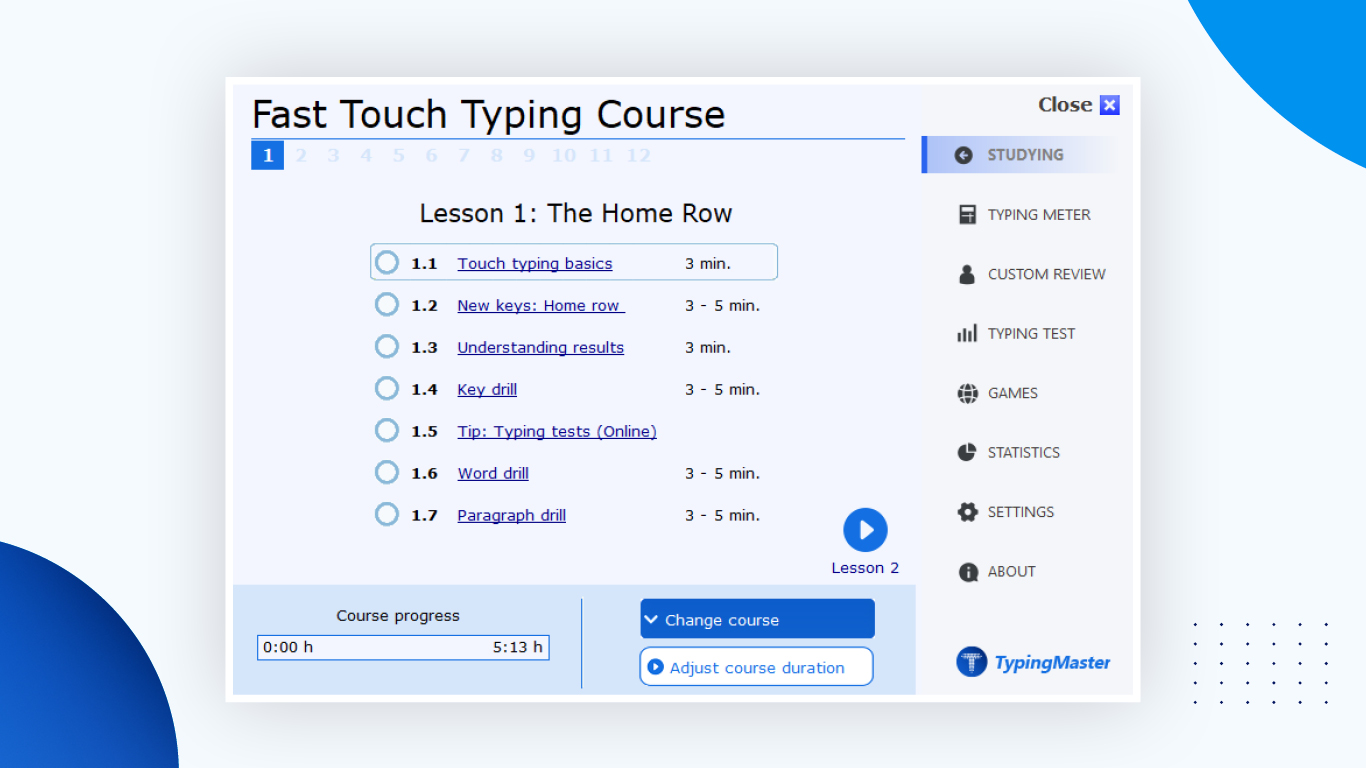
Task: Click the About info icon
Action: [967, 572]
